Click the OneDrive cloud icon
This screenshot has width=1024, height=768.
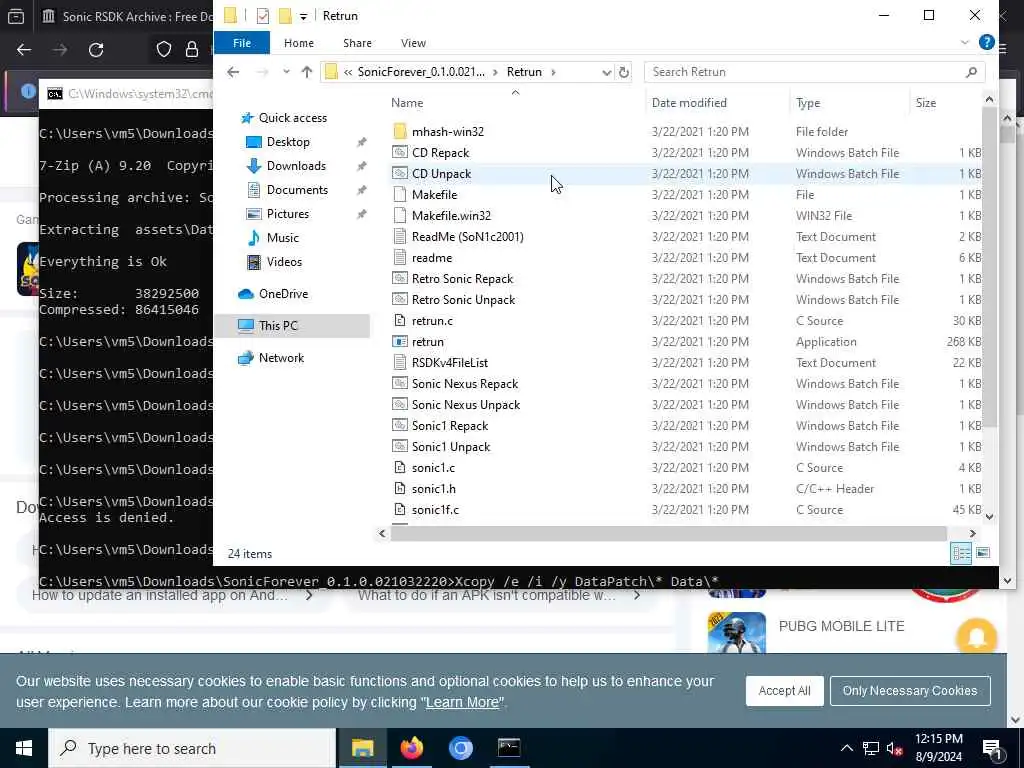[246, 294]
